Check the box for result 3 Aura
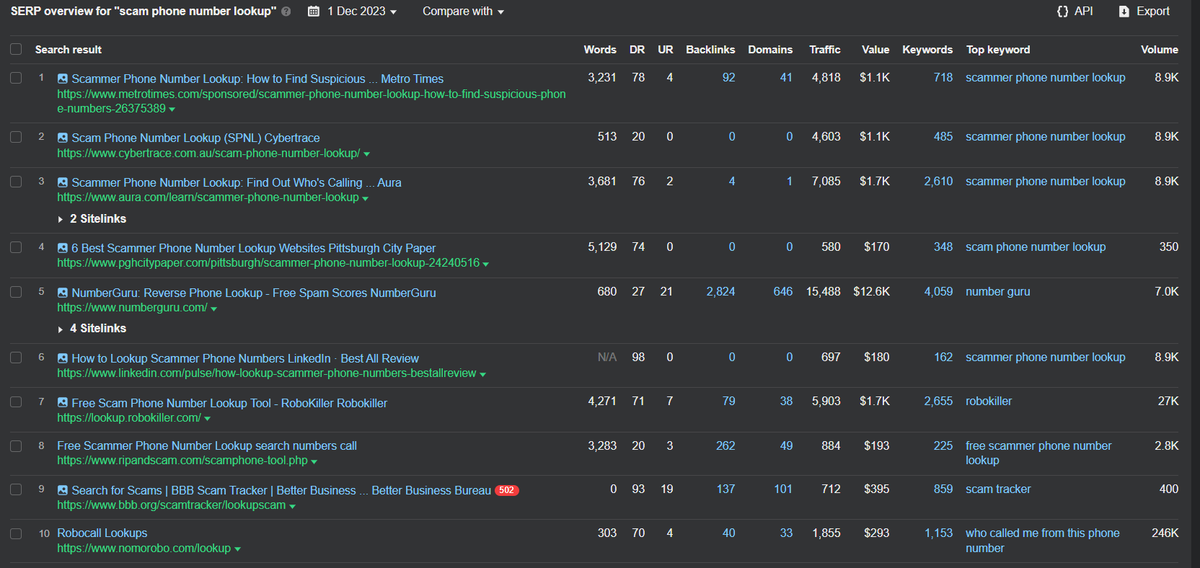This screenshot has height=568, width=1200. coord(16,182)
